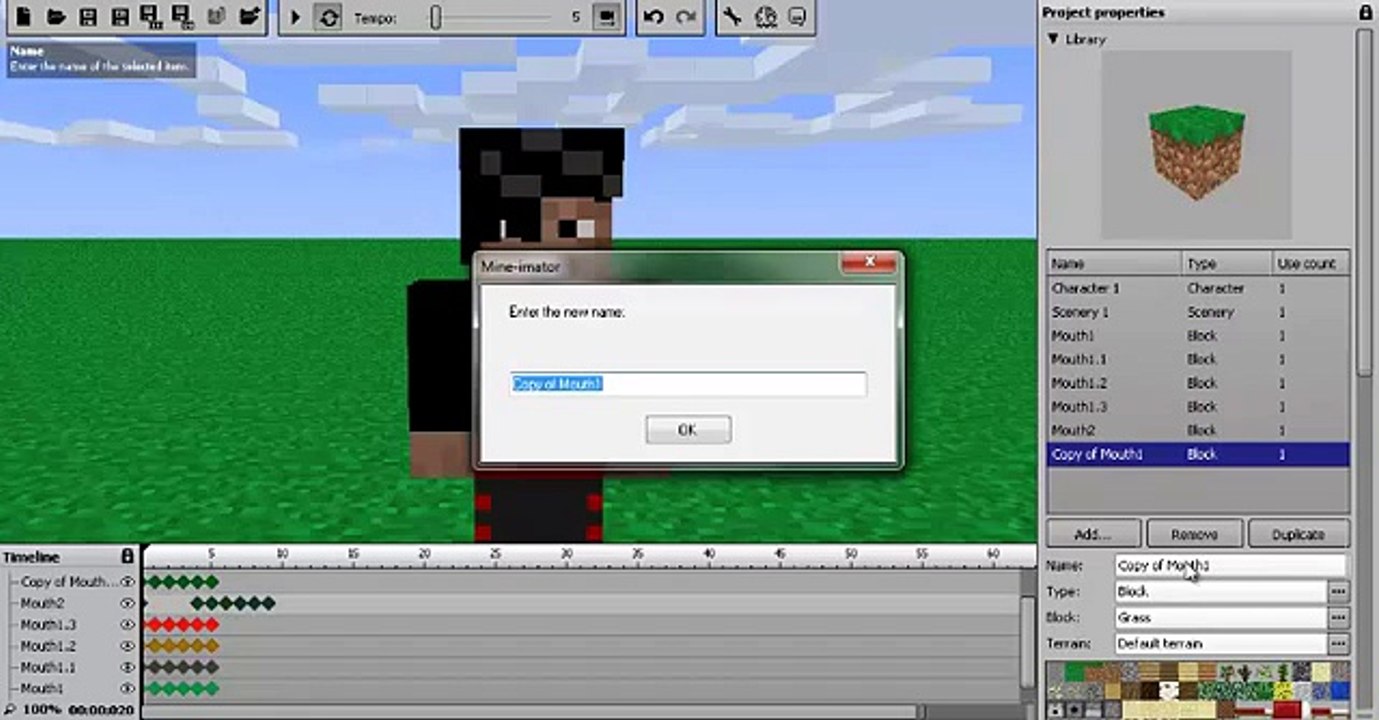Click the last icon in the top toolbar

pos(797,17)
